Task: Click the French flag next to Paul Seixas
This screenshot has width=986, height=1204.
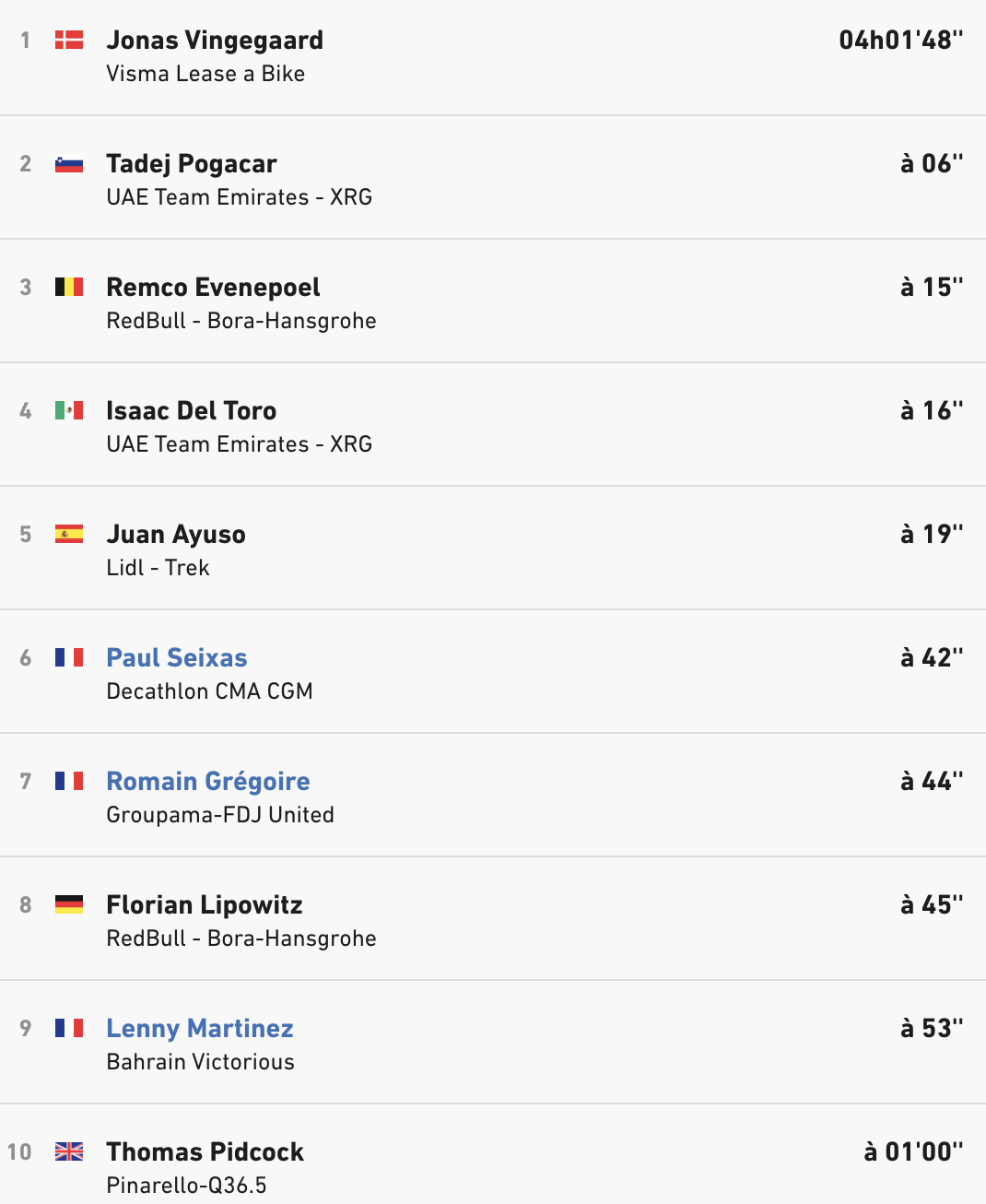Action: click(69, 657)
